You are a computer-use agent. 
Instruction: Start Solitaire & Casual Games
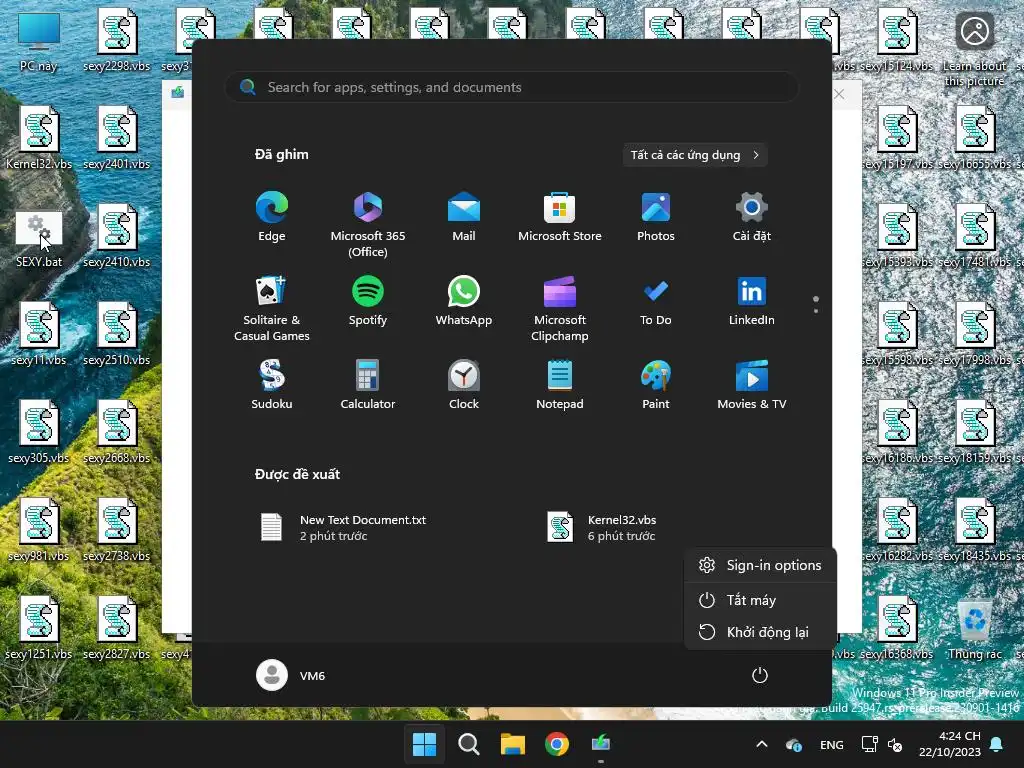coord(272,309)
